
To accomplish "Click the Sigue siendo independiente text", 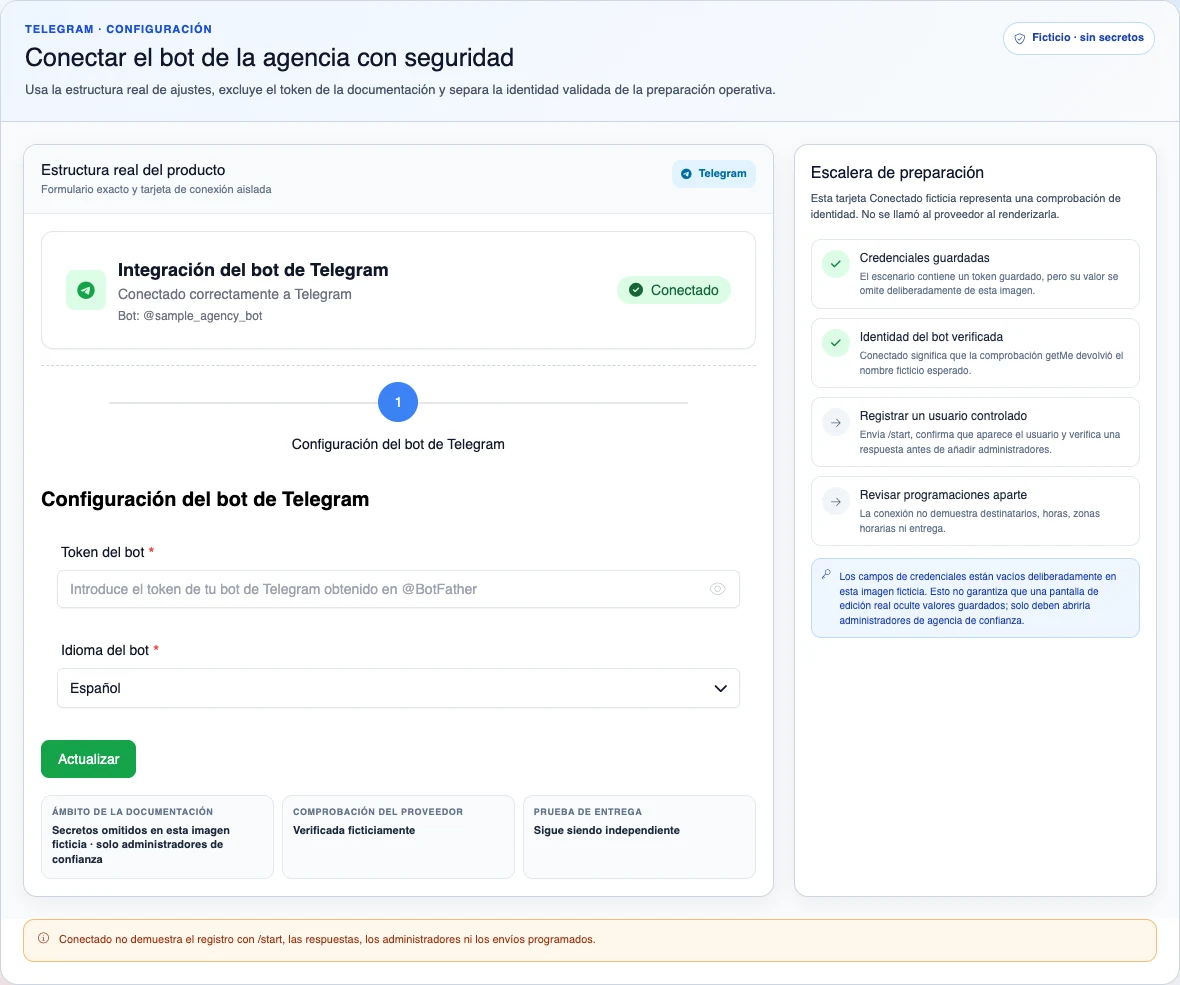I will (x=607, y=830).
